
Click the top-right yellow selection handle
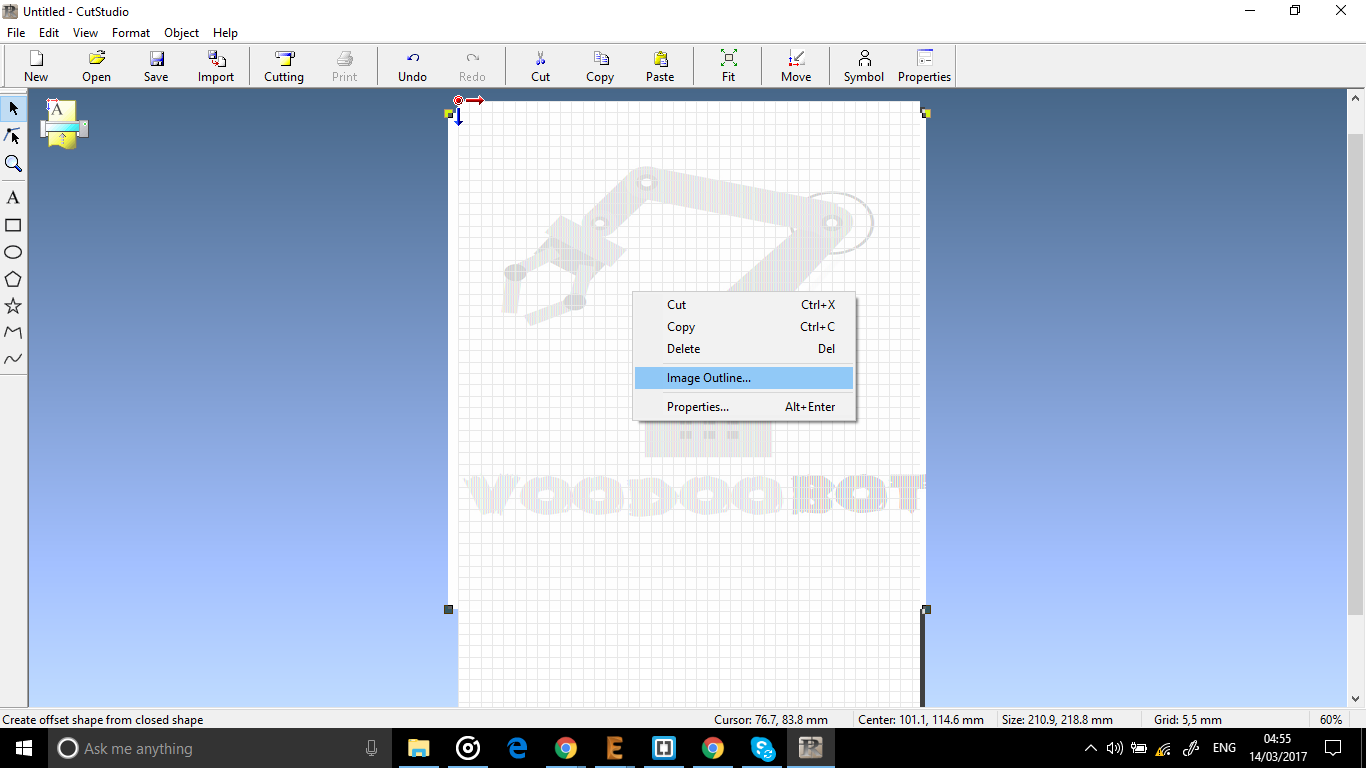click(x=926, y=113)
